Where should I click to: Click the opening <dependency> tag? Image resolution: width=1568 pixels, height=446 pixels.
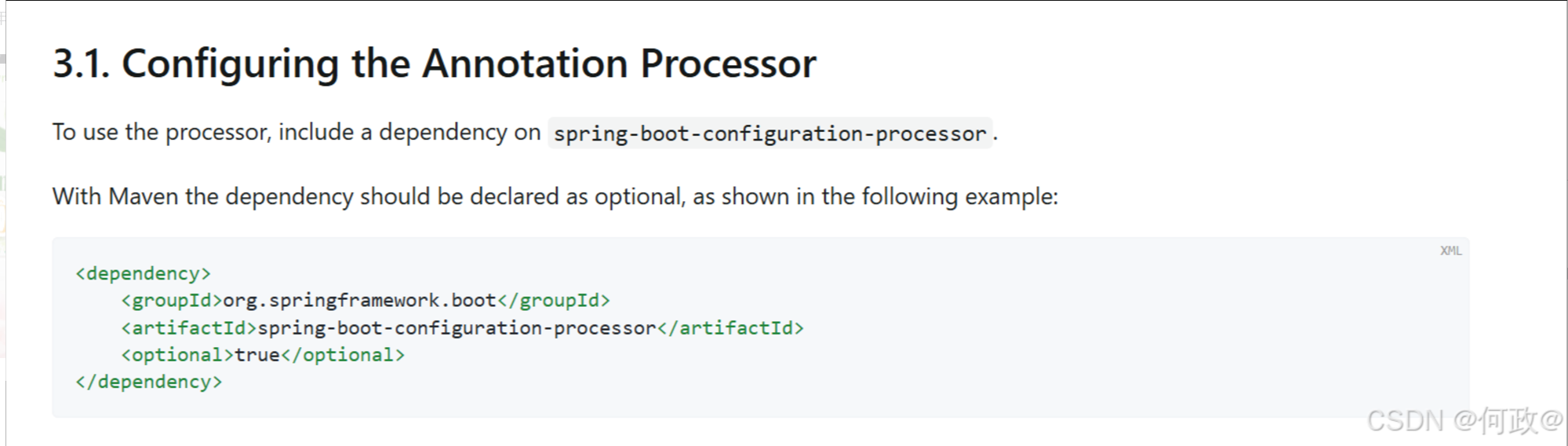(143, 273)
